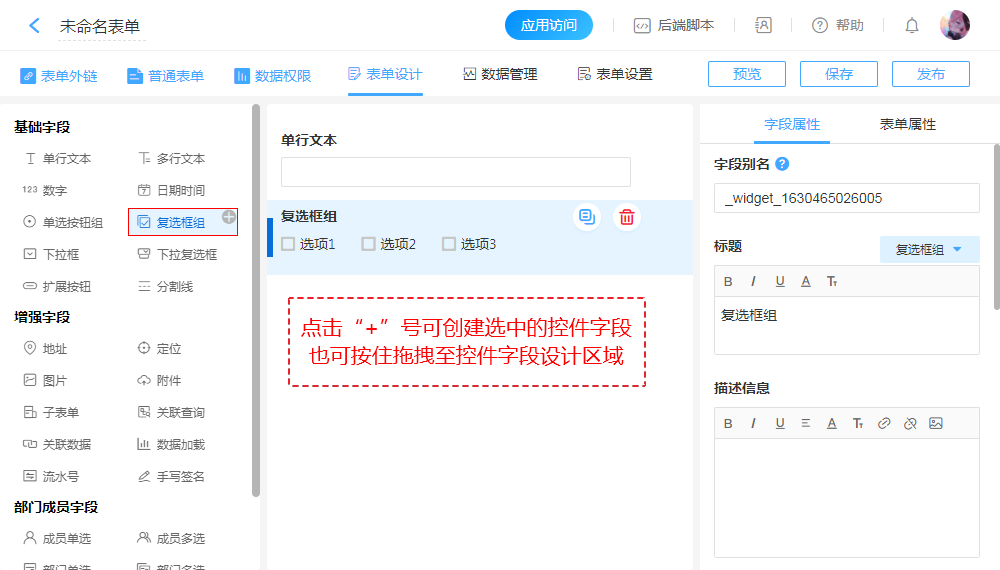Click the blue help icon beside 字段别名

[782, 164]
